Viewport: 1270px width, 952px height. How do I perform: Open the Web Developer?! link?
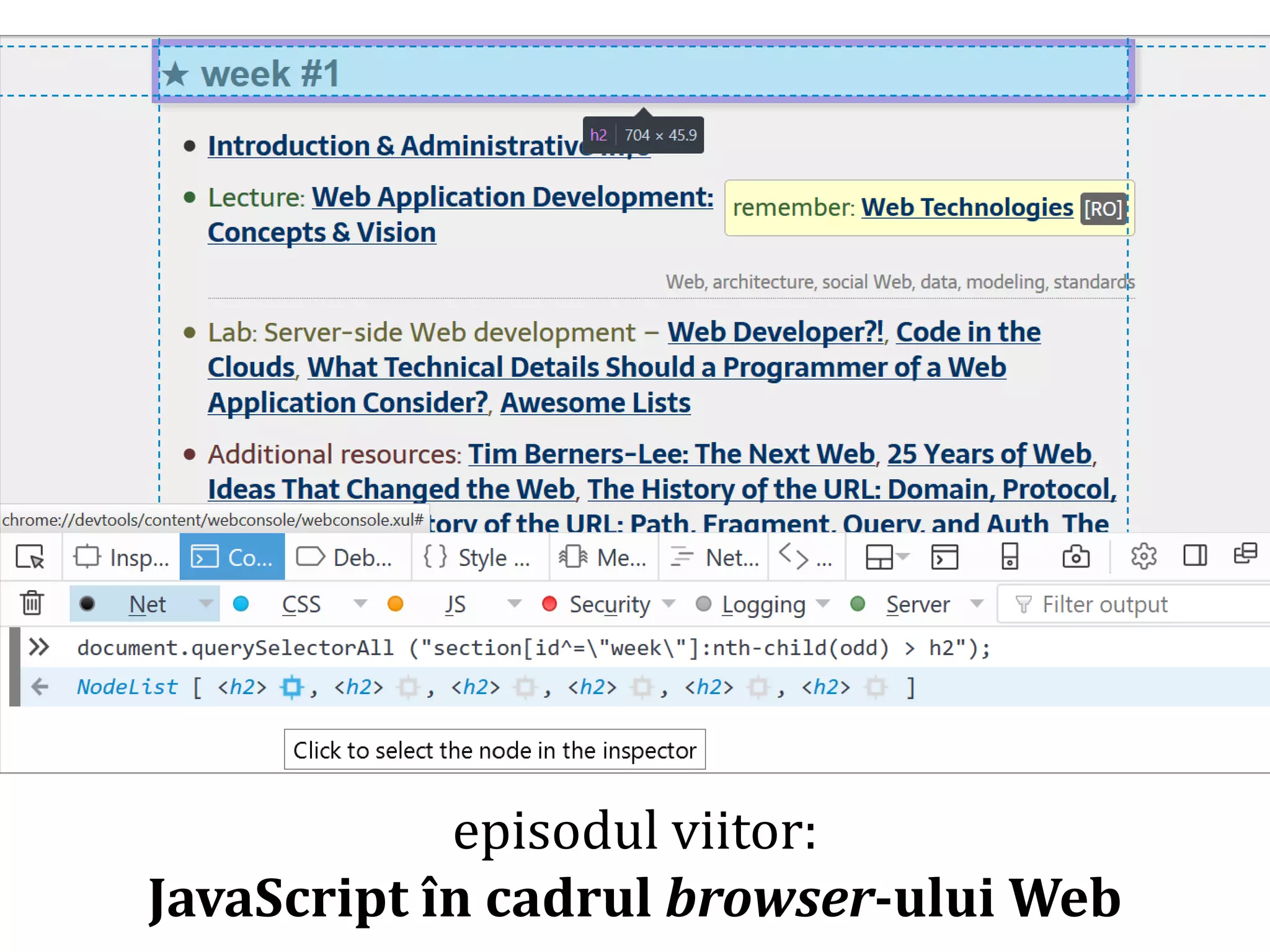point(775,332)
